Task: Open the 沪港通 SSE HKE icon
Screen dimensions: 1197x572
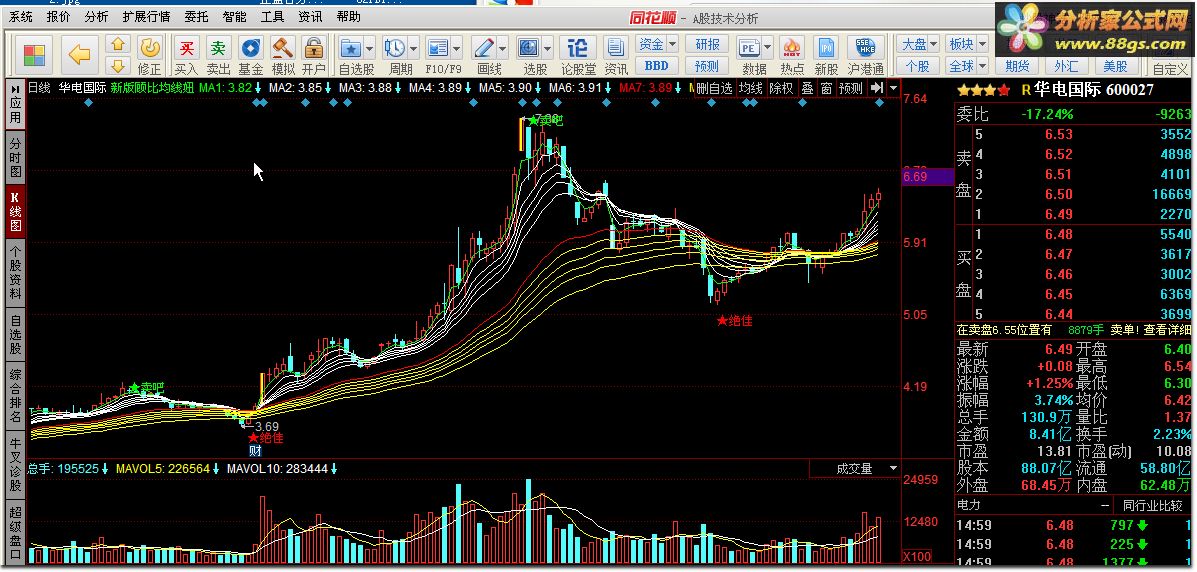Action: pyautogui.click(x=865, y=48)
